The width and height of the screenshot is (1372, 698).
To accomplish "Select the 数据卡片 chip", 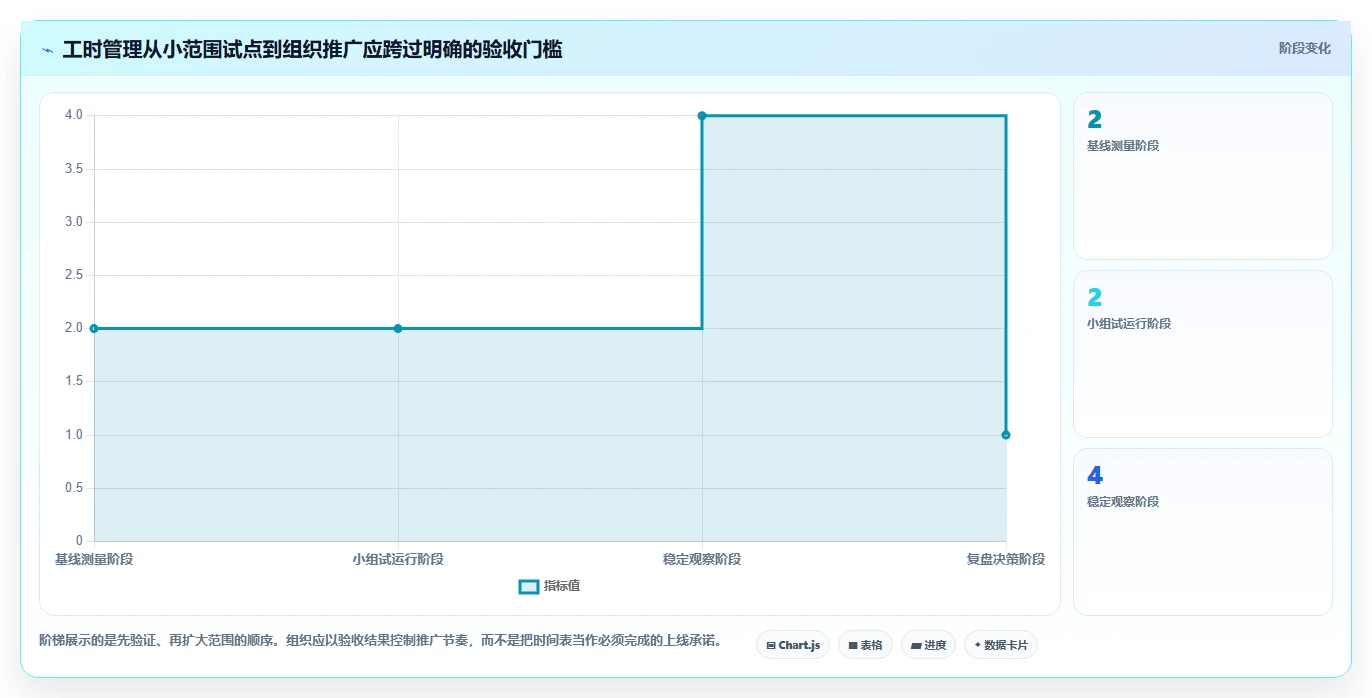I will pyautogui.click(x=1000, y=645).
